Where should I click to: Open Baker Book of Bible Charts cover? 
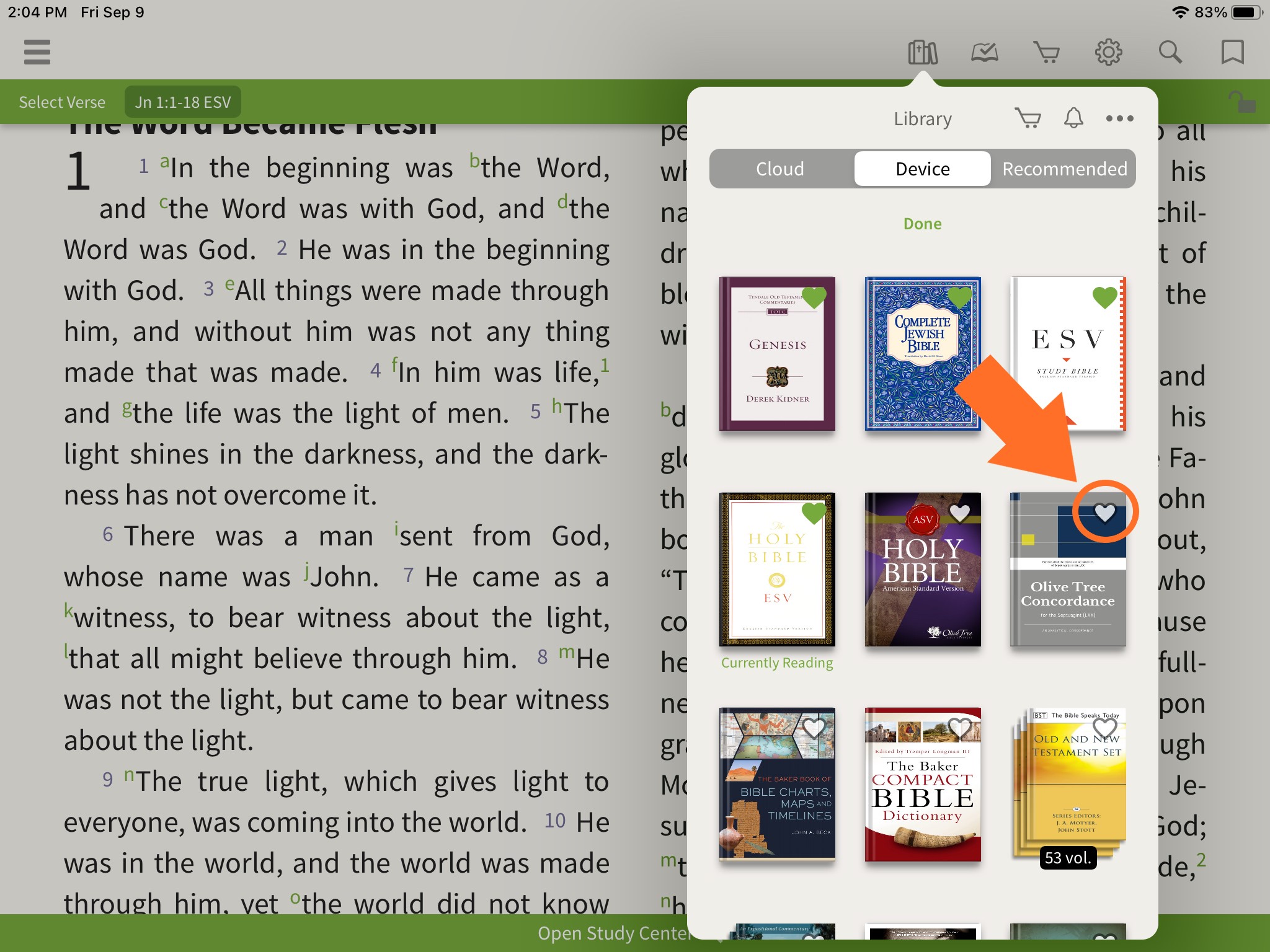click(777, 784)
